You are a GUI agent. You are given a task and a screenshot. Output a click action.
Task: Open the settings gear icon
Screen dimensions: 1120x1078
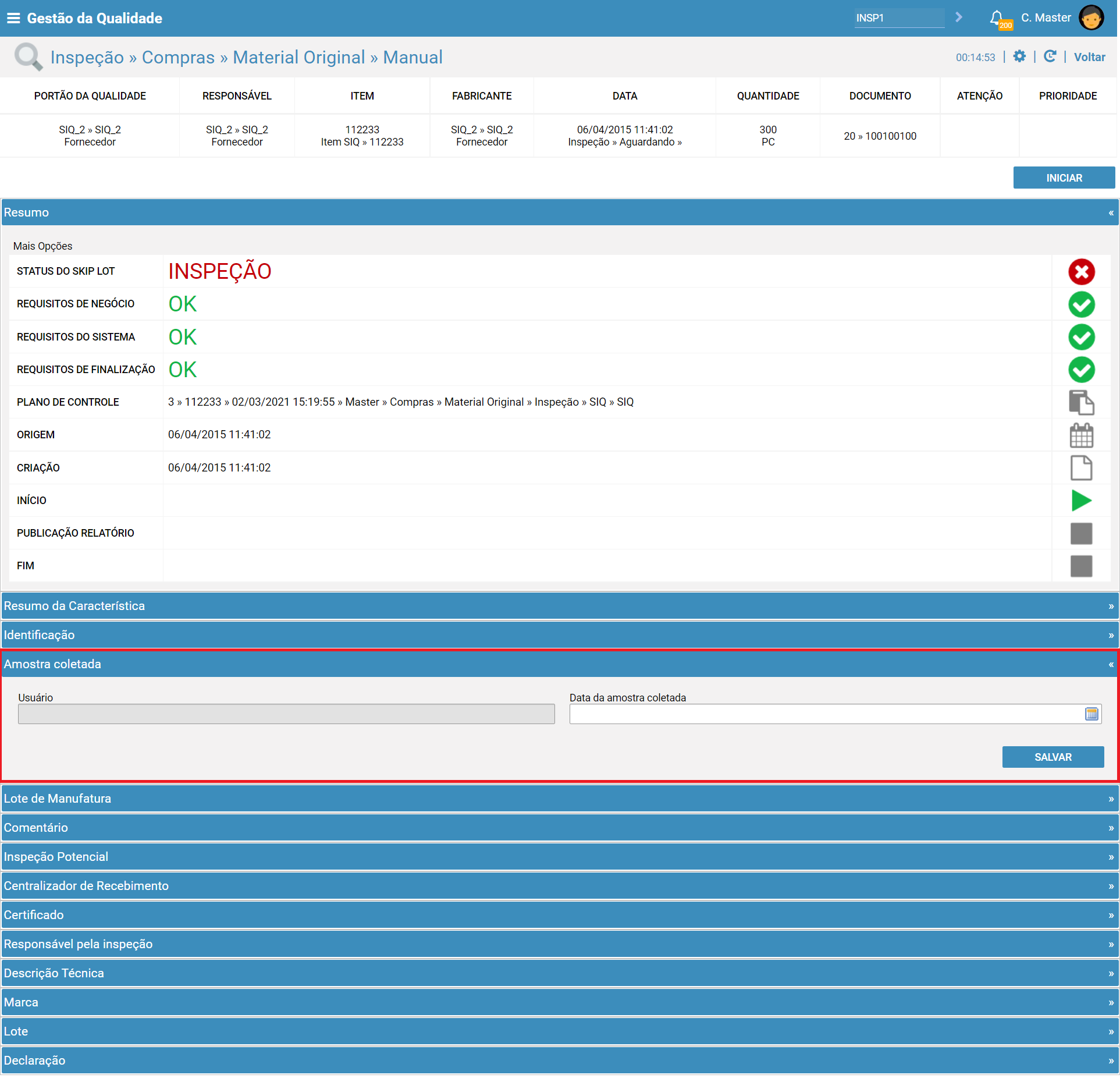click(1019, 56)
